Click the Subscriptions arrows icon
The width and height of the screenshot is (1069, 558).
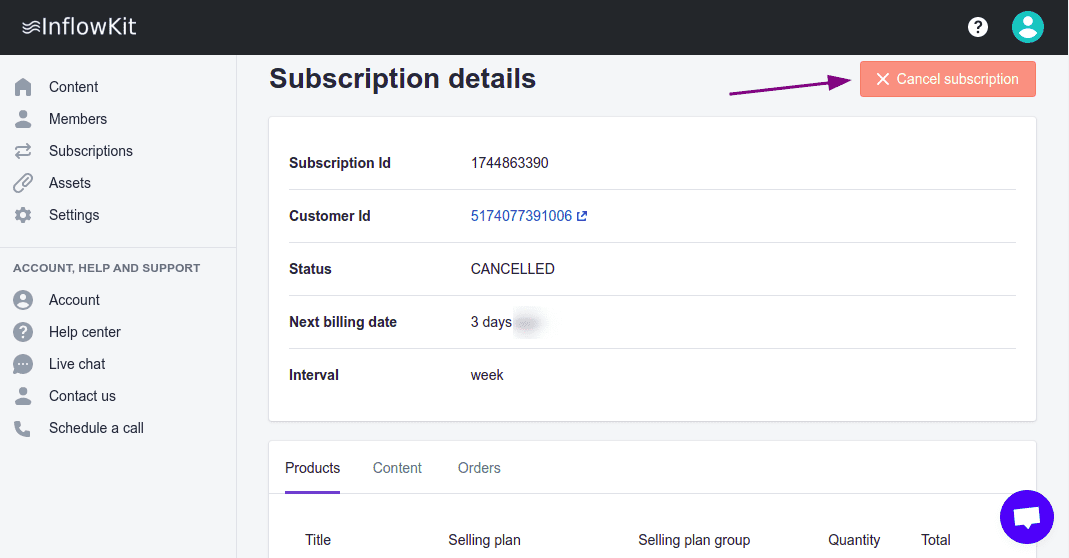[x=23, y=151]
